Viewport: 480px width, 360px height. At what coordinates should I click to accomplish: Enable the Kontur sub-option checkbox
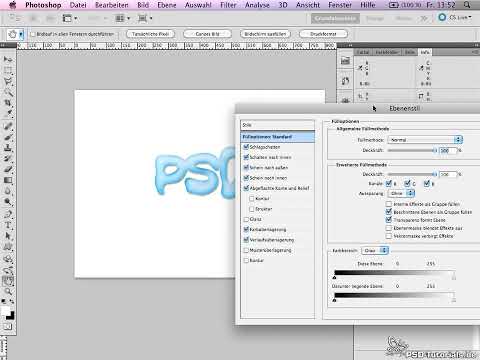252,198
